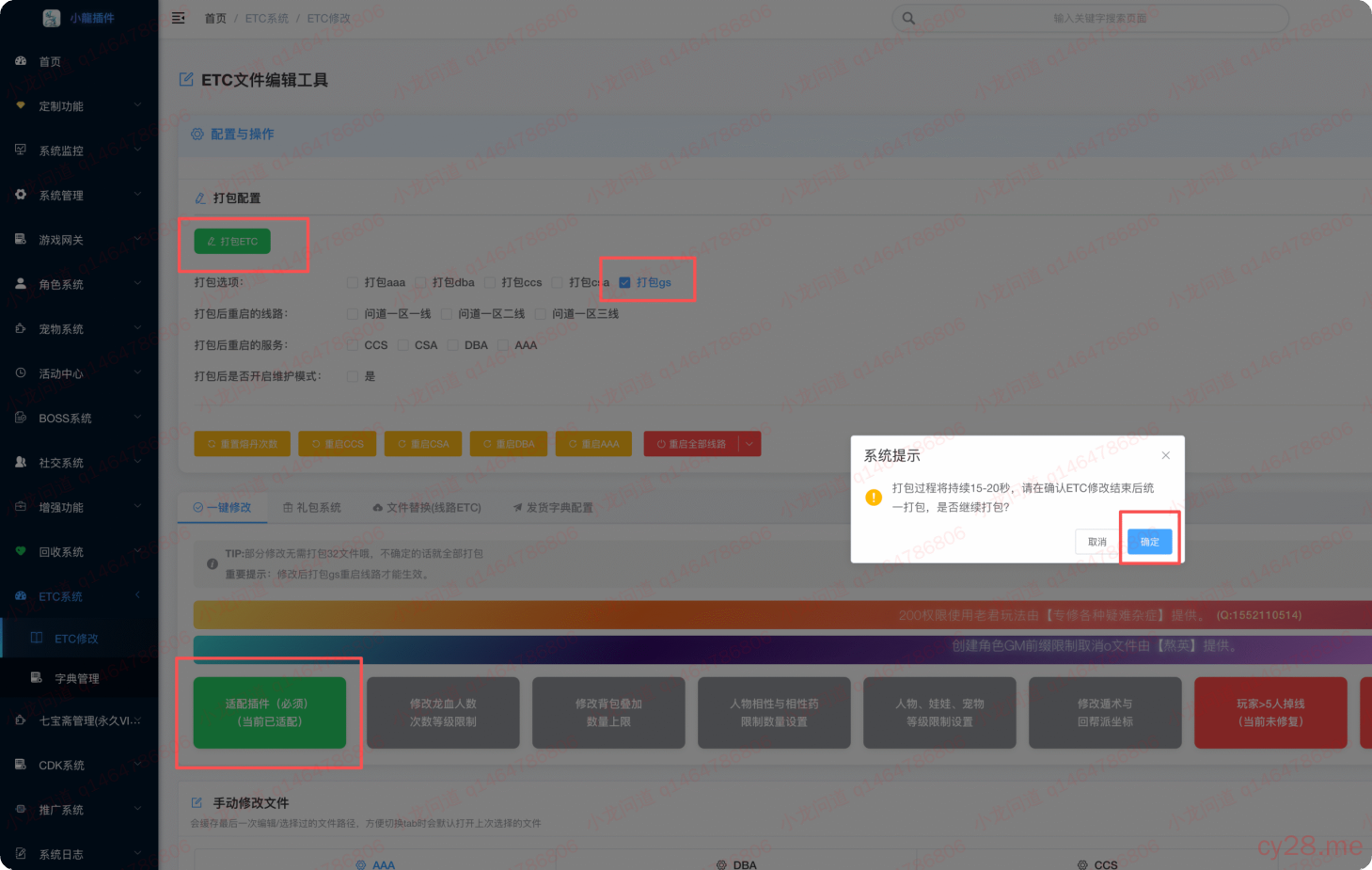Screen dimensions: 1372x870
Task: Click the magnifier icon in the search bar
Action: point(907,17)
